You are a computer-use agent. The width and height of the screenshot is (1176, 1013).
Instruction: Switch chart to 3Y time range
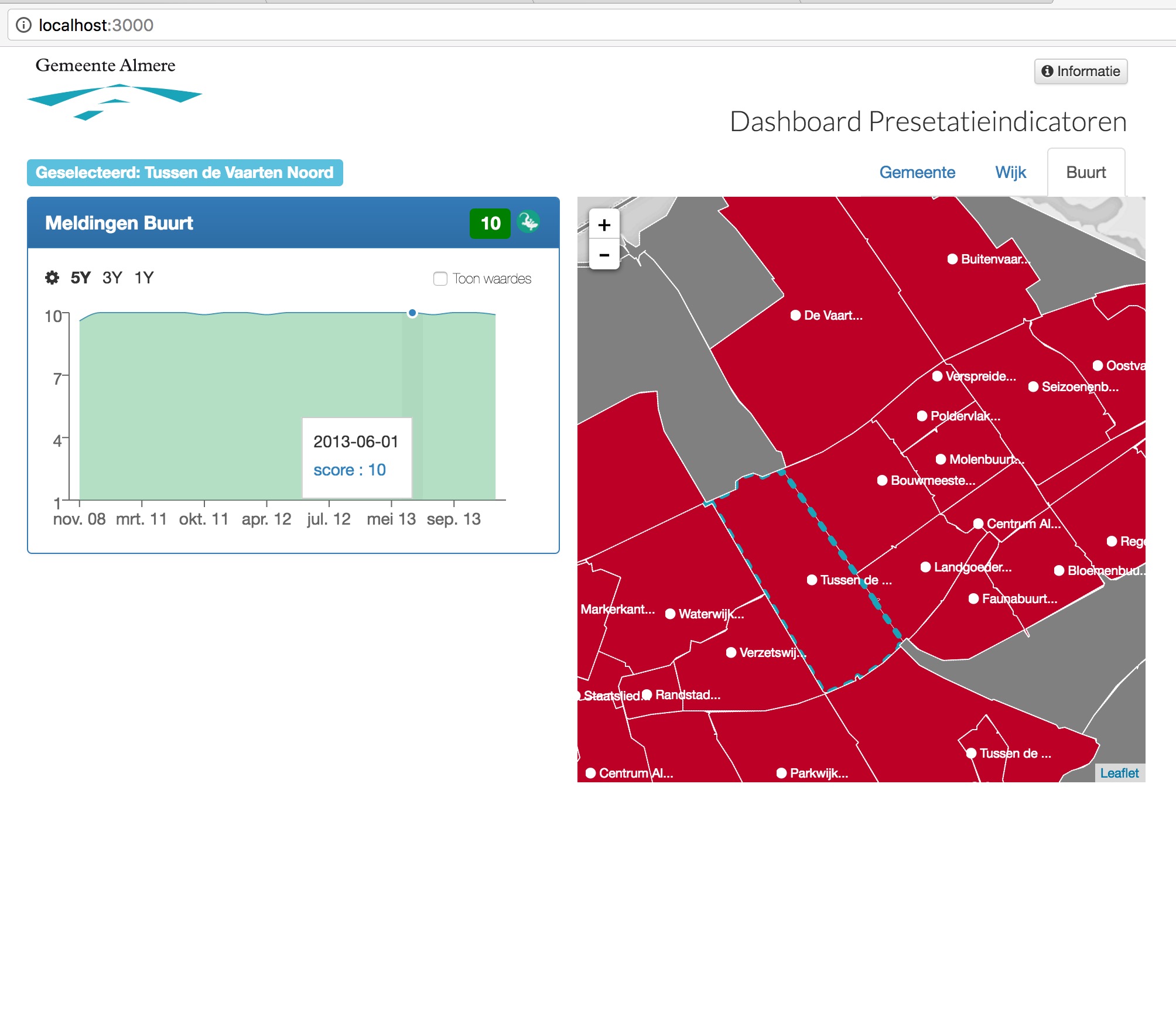coord(112,278)
